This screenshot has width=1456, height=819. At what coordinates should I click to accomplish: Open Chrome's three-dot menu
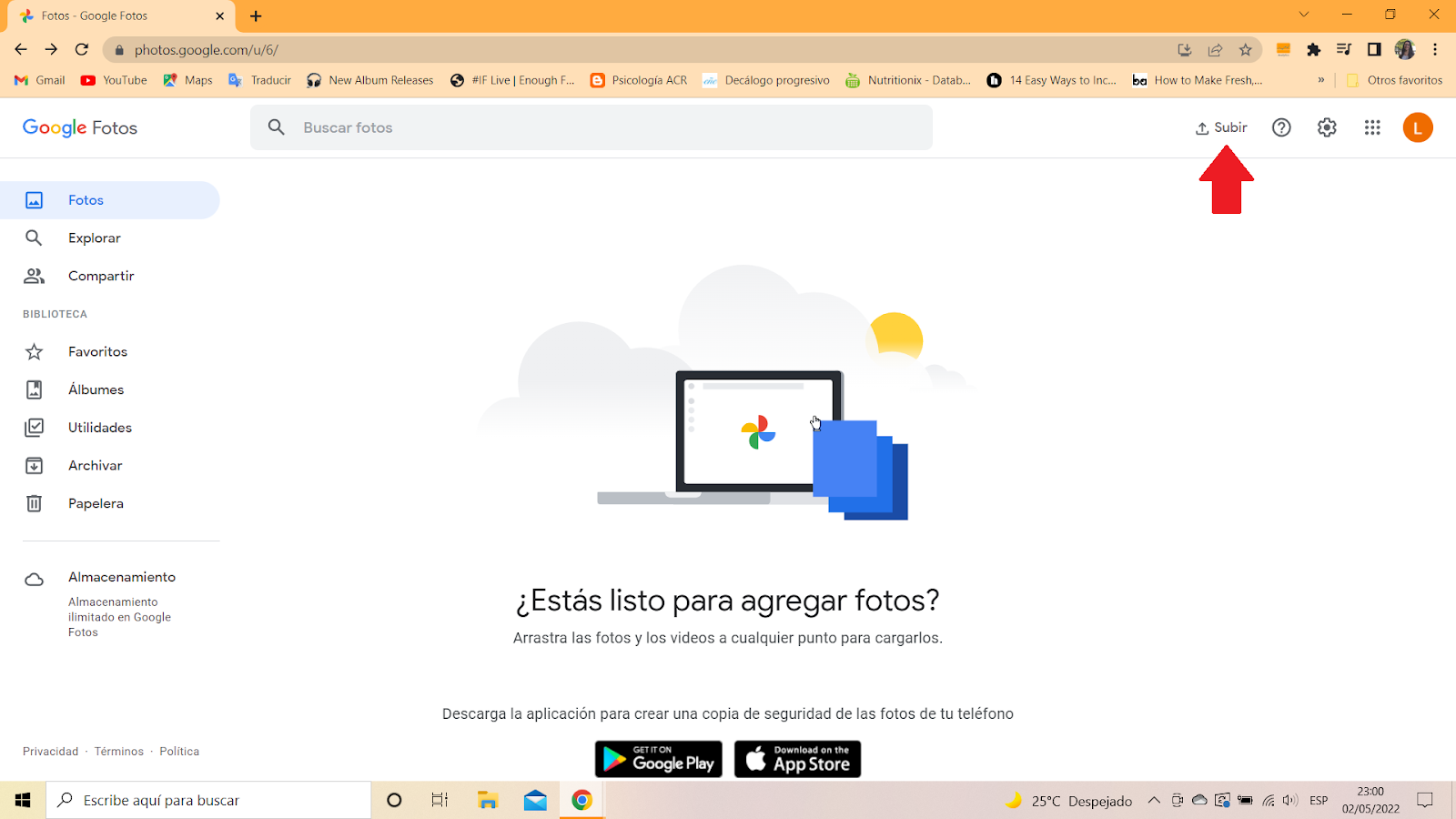point(1436,50)
